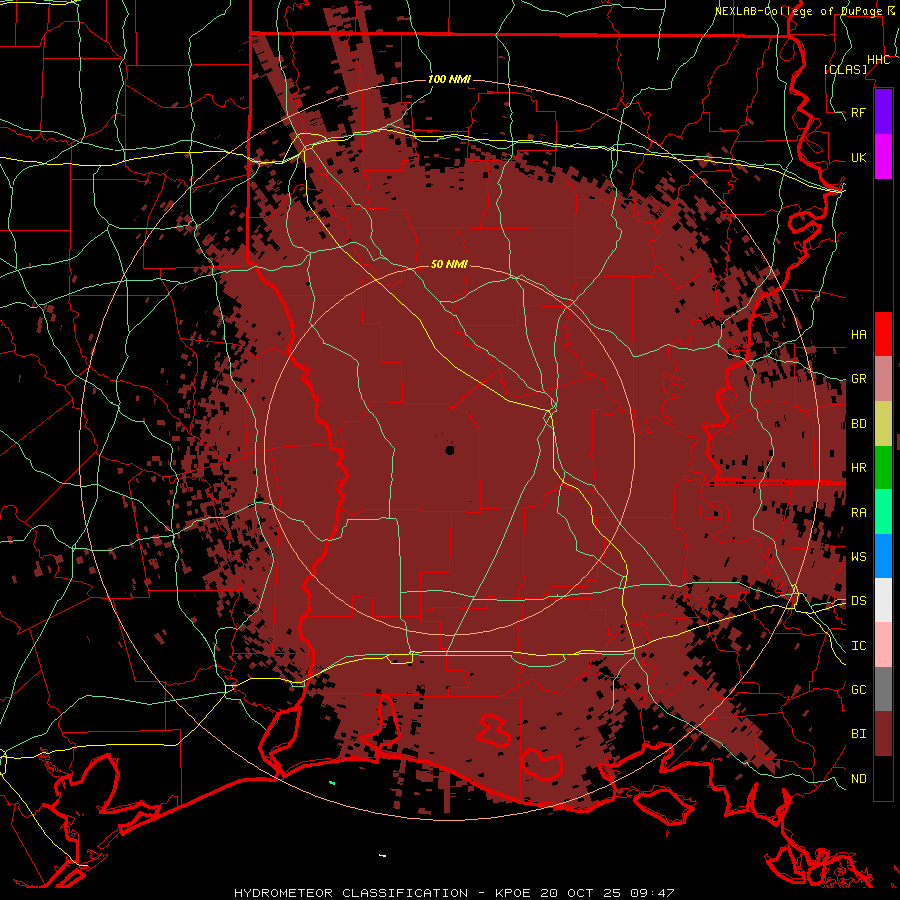The height and width of the screenshot is (900, 900).
Task: Click the "UK" legend label
Action: [858, 157]
